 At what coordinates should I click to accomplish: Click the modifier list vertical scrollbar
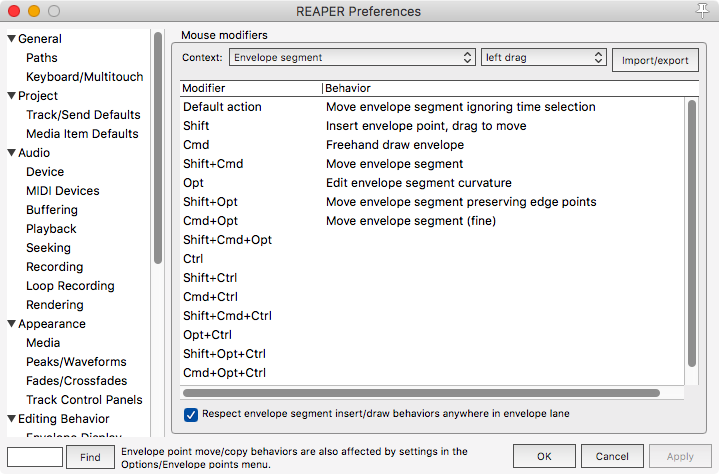click(692, 233)
